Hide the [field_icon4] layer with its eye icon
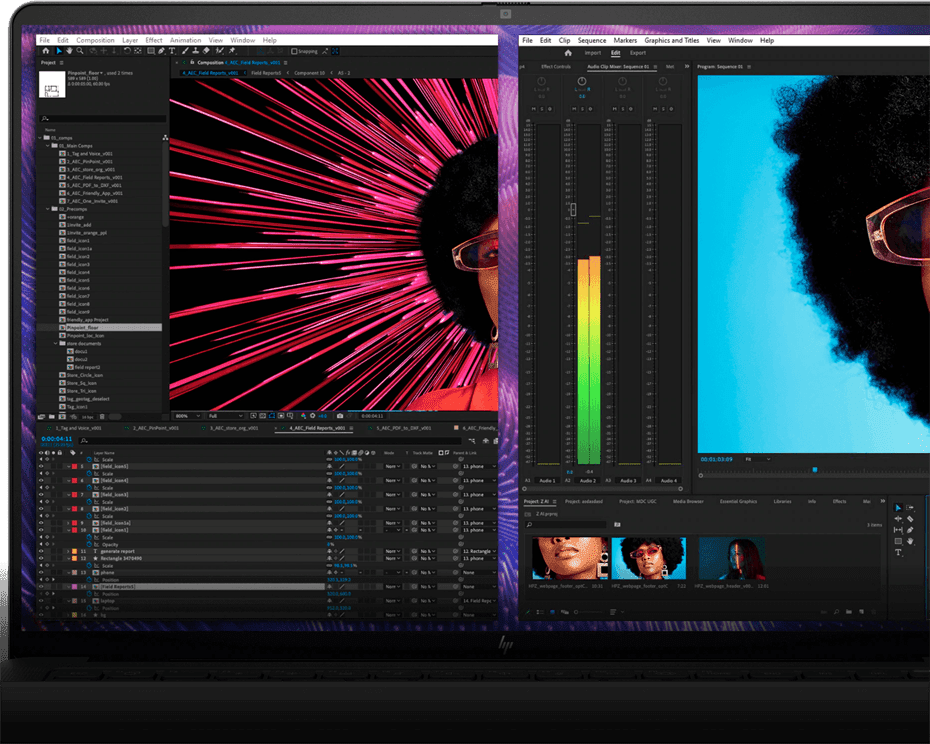This screenshot has width=930, height=744. click(x=41, y=481)
